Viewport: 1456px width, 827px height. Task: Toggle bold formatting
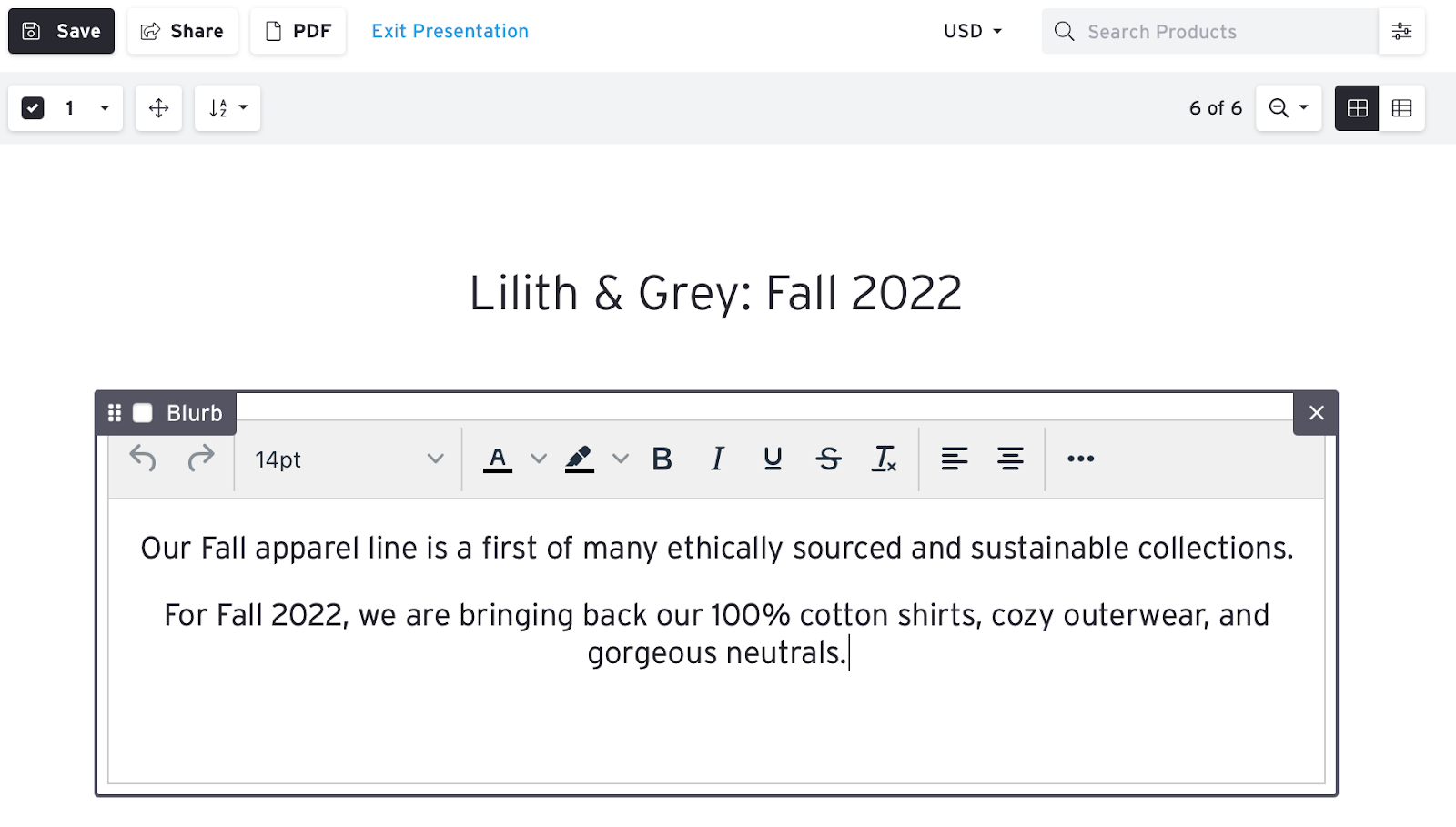click(662, 459)
